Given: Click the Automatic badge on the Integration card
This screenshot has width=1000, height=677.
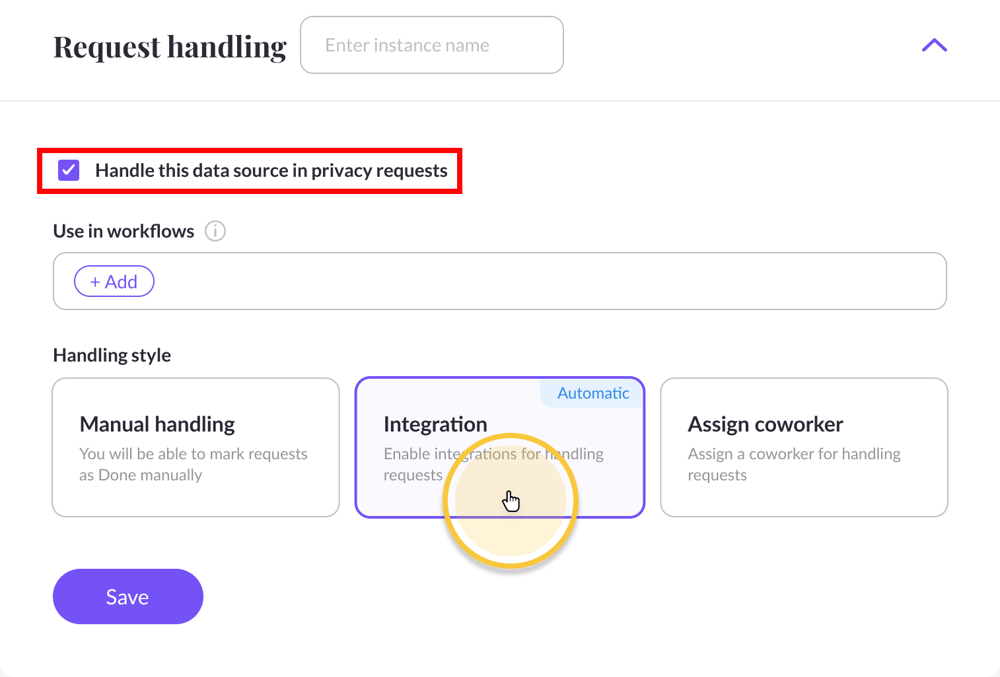Looking at the screenshot, I should [591, 393].
